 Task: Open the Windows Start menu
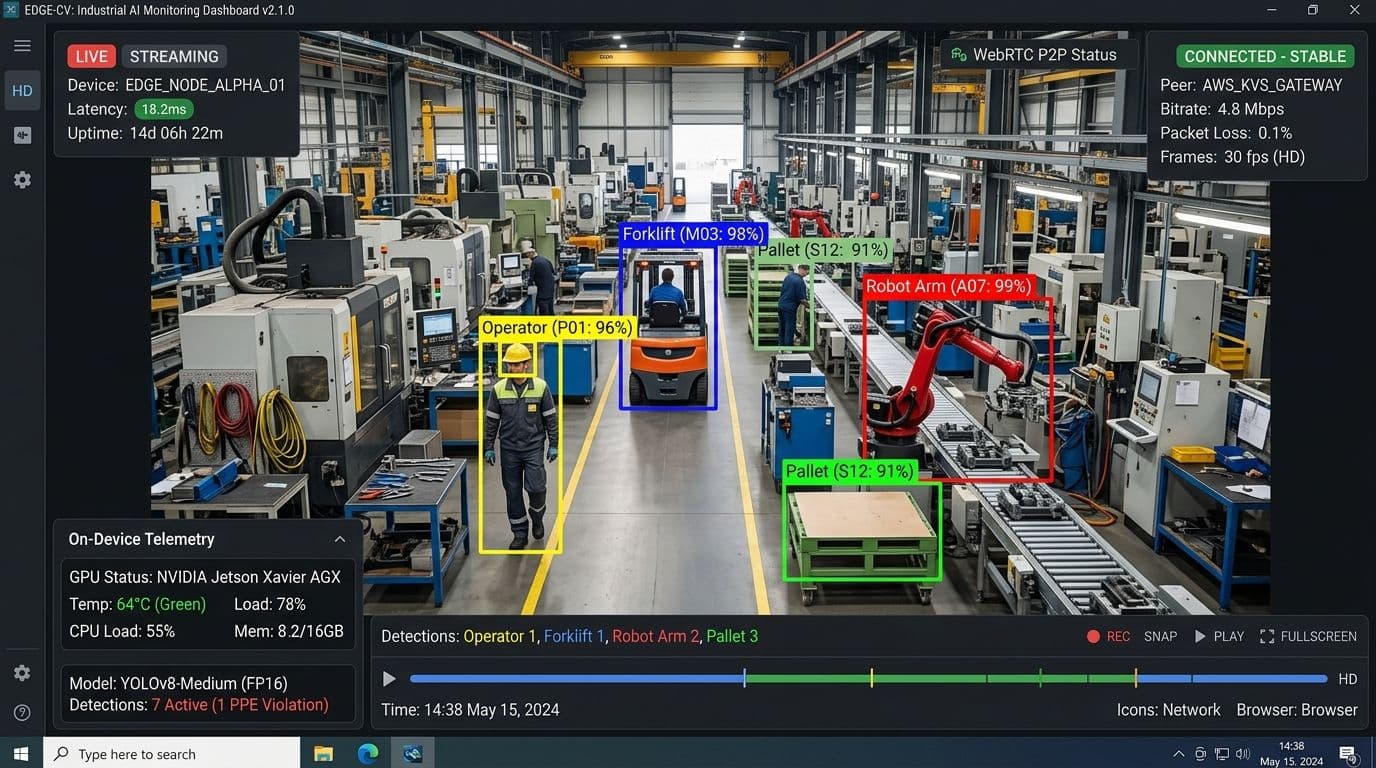pyautogui.click(x=21, y=753)
